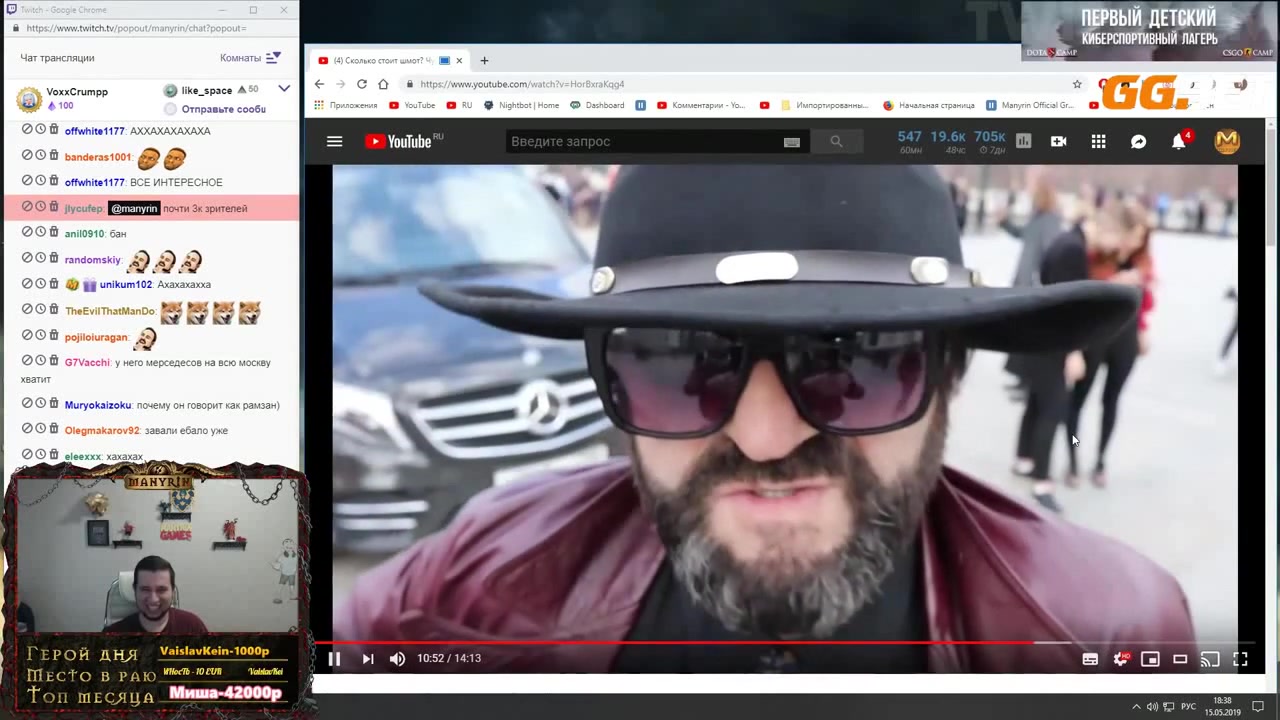Open a new Chrome tab
The width and height of the screenshot is (1280, 720).
(x=484, y=60)
